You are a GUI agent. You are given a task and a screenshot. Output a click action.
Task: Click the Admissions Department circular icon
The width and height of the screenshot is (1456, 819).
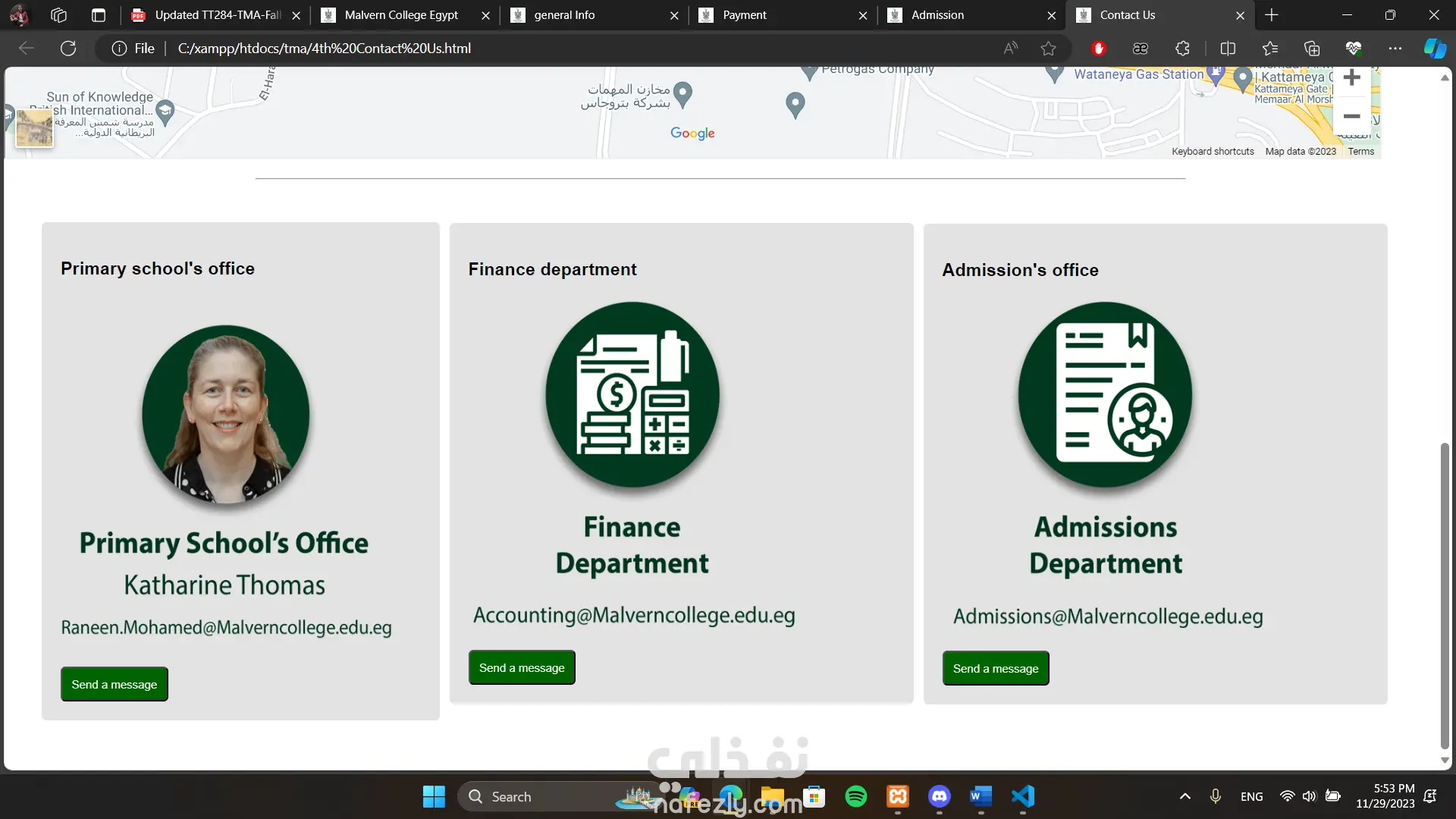tap(1106, 394)
